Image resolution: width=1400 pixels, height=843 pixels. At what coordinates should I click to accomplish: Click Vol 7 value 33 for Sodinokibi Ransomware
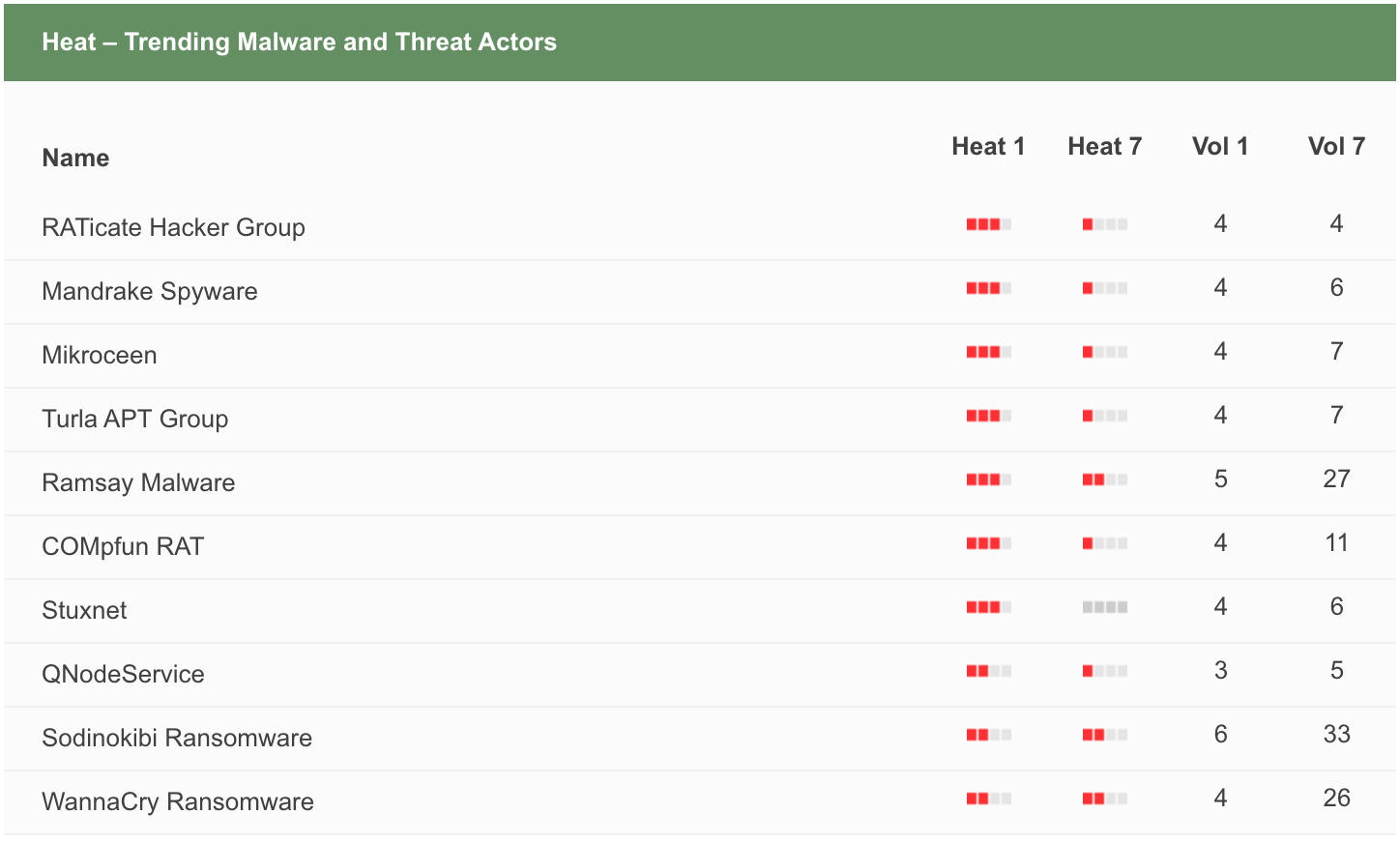(x=1336, y=734)
